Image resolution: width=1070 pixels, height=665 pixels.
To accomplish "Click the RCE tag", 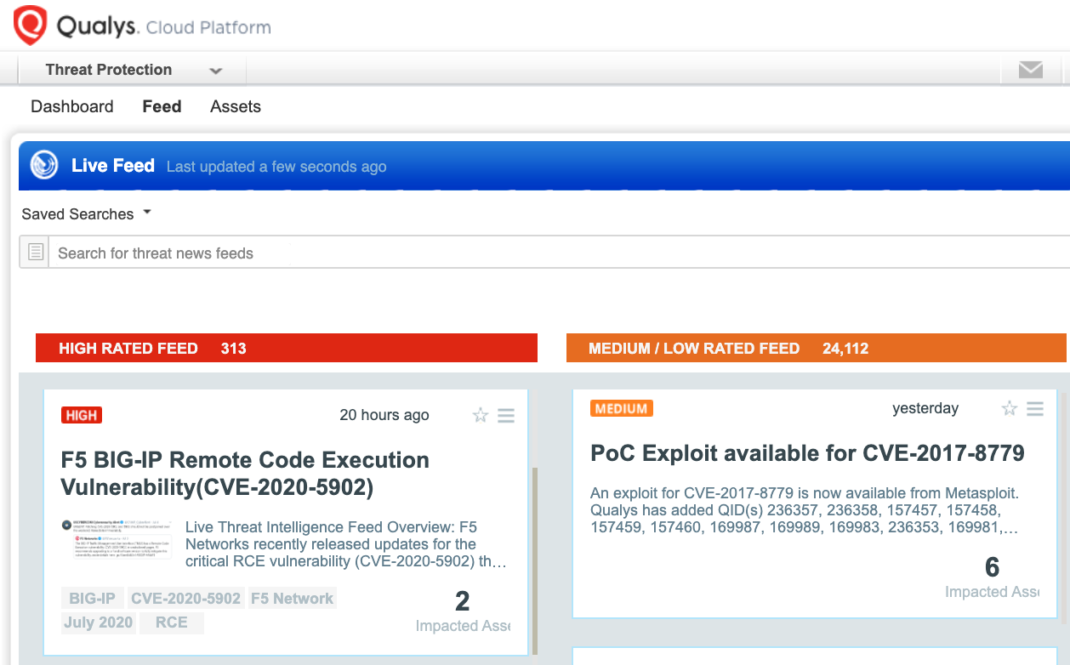I will [x=171, y=623].
